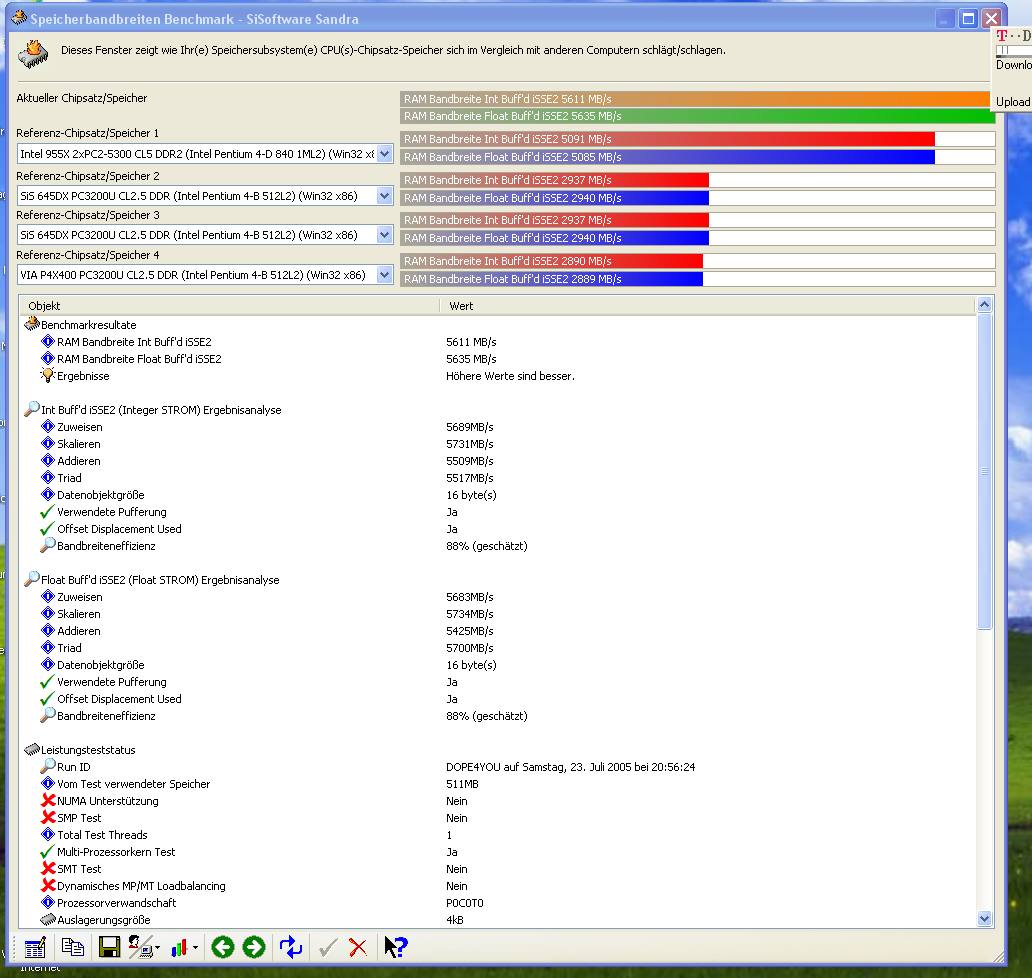Click the memory chip icon beside the description

(34, 54)
